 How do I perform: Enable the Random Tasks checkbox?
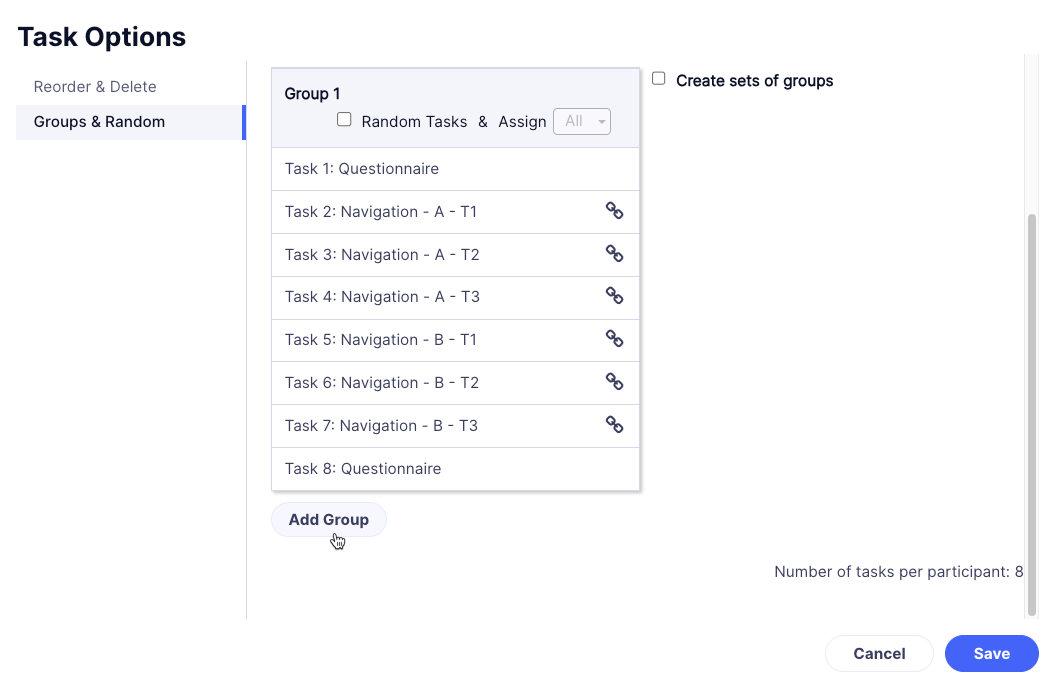click(344, 120)
